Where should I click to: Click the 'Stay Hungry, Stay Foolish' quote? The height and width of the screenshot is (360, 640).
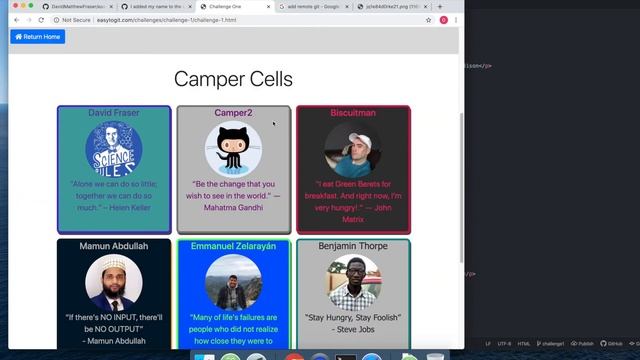click(353, 323)
